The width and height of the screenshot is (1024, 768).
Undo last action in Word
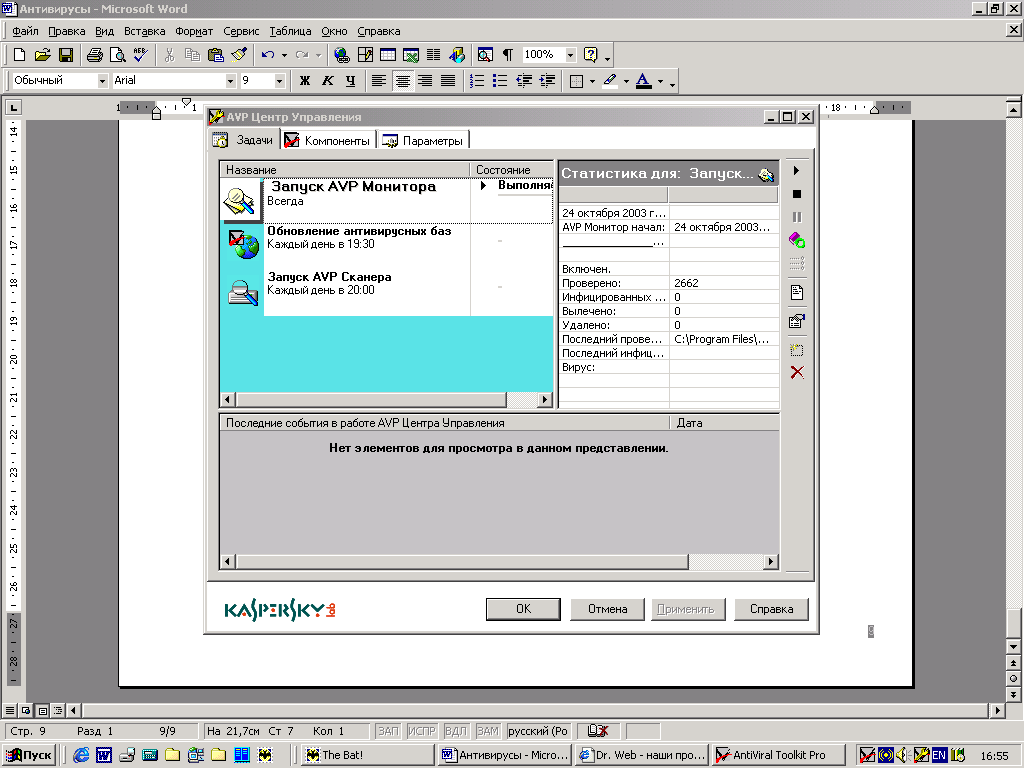coord(267,55)
